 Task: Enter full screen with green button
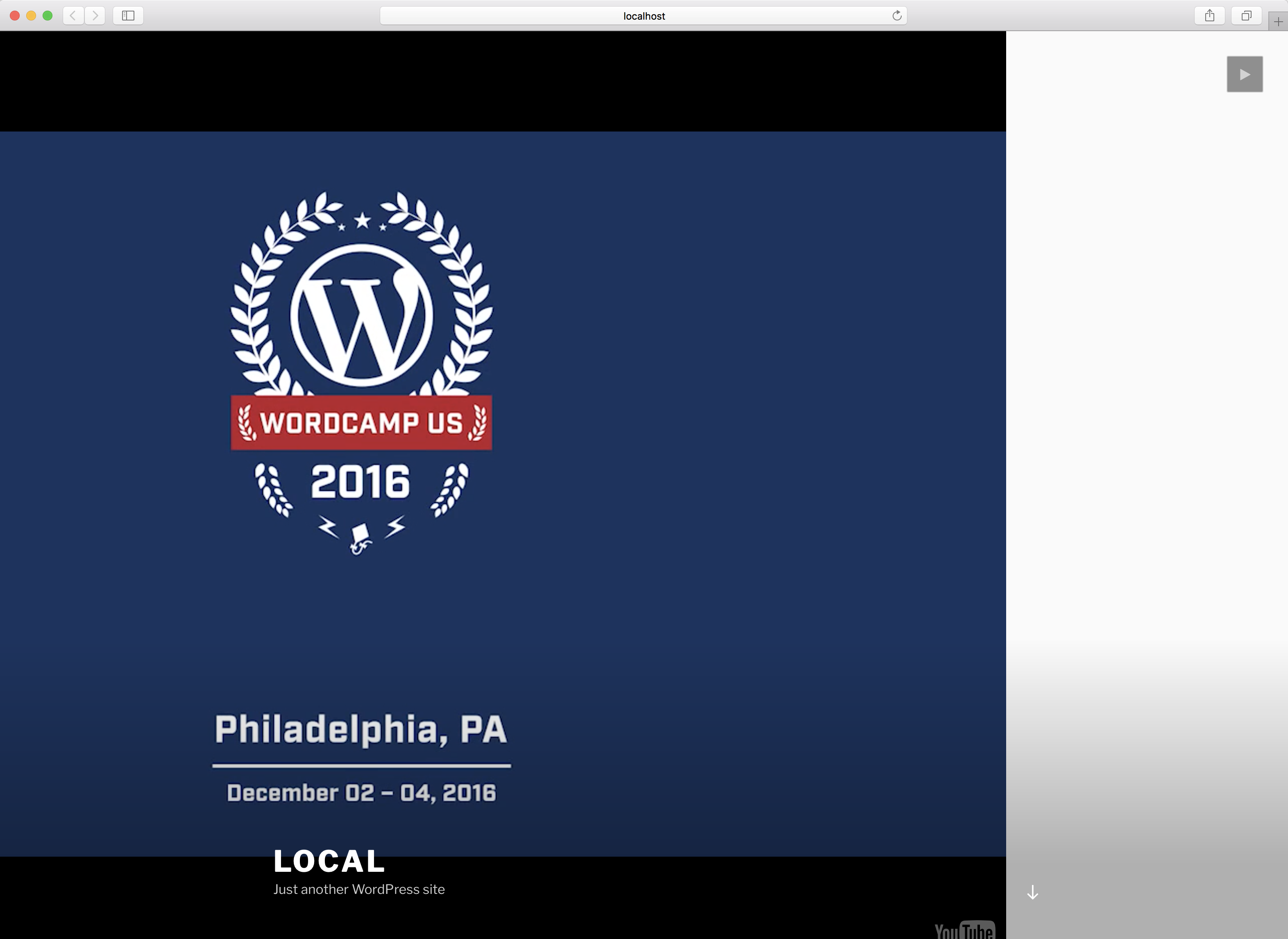point(48,15)
